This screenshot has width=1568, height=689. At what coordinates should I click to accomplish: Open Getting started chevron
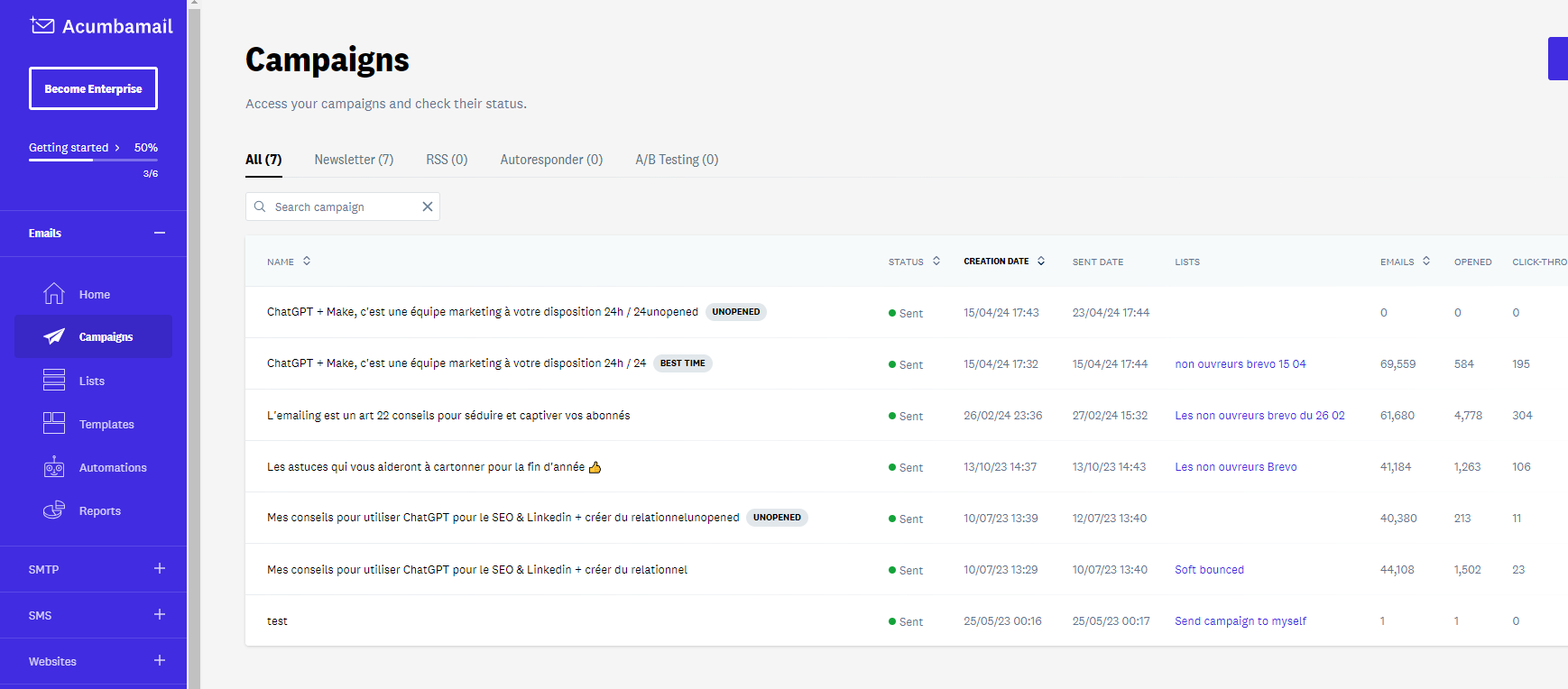[117, 148]
